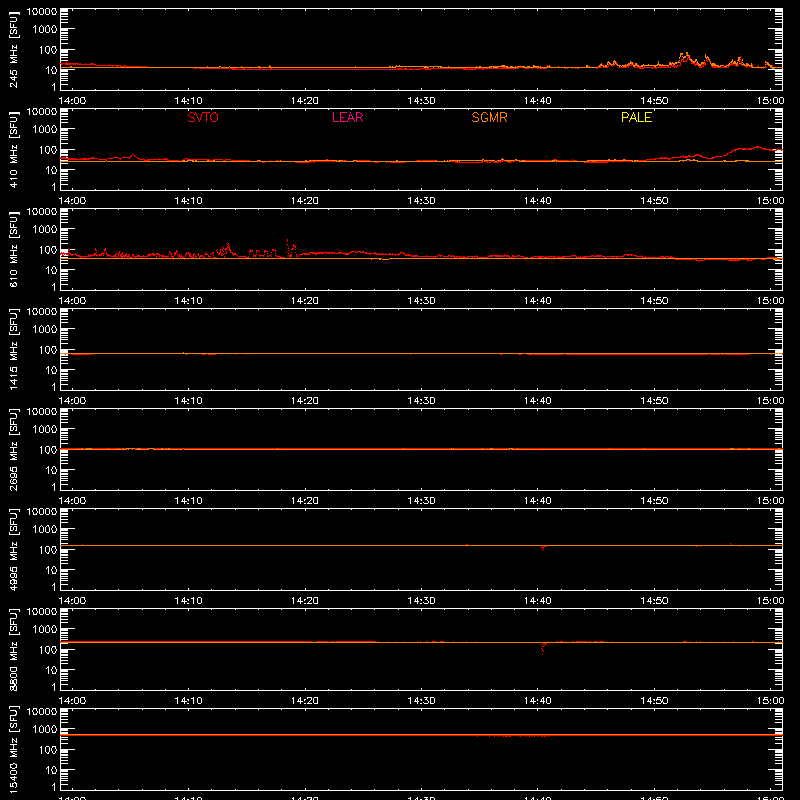Select the '245 MHz [SFU]' axis label
Image resolution: width=800 pixels, height=800 pixels.
click(14, 49)
